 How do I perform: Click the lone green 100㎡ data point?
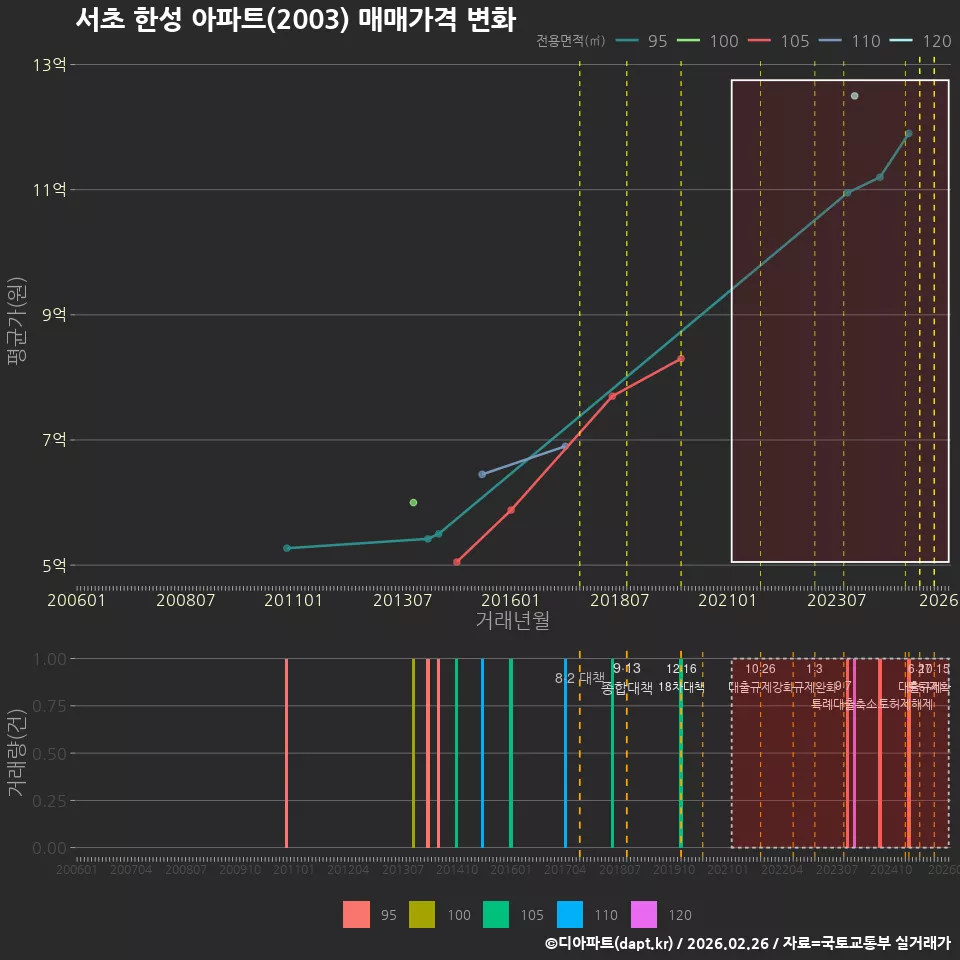pos(413,503)
